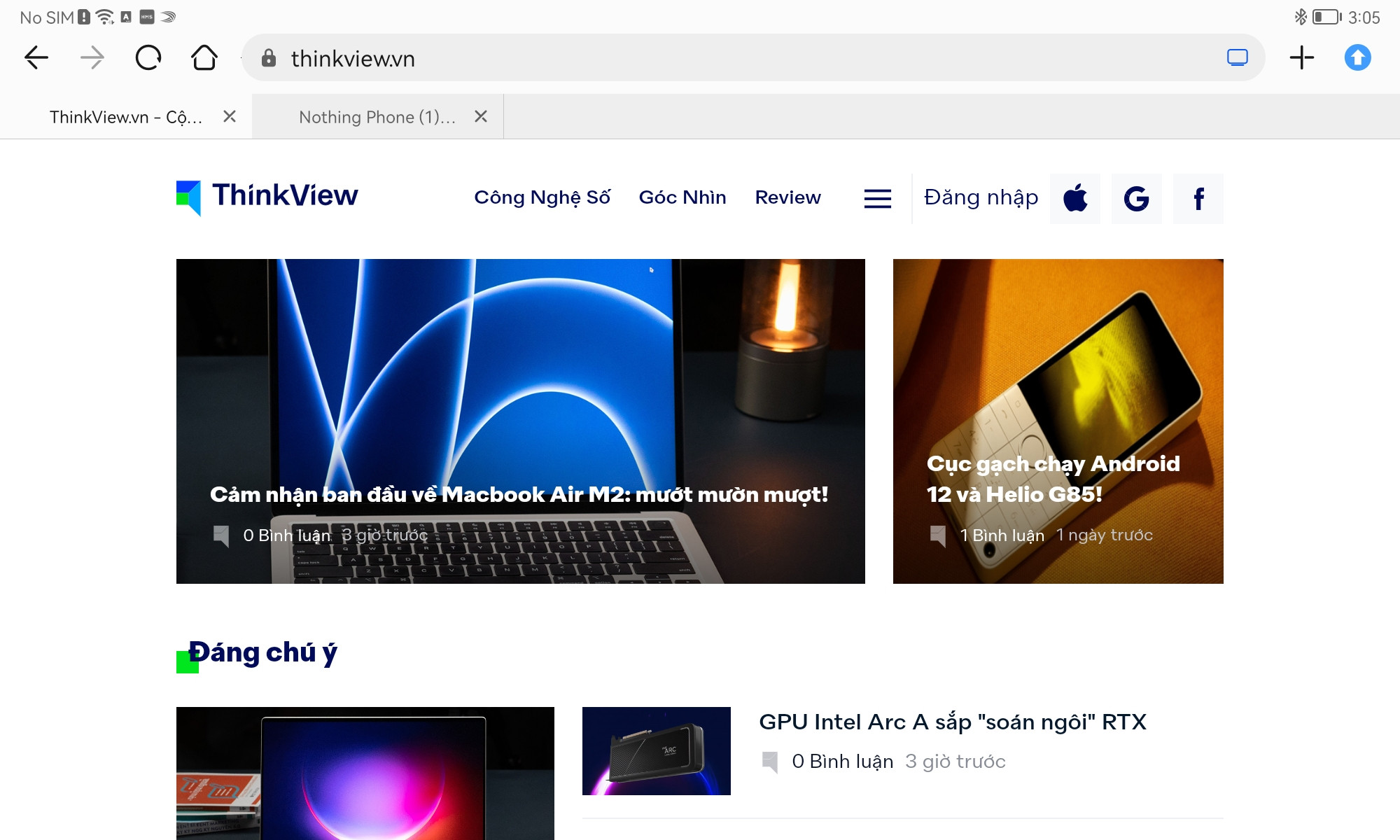Click the thinkview.vn address bar
The width and height of the screenshot is (1400, 840).
[753, 57]
